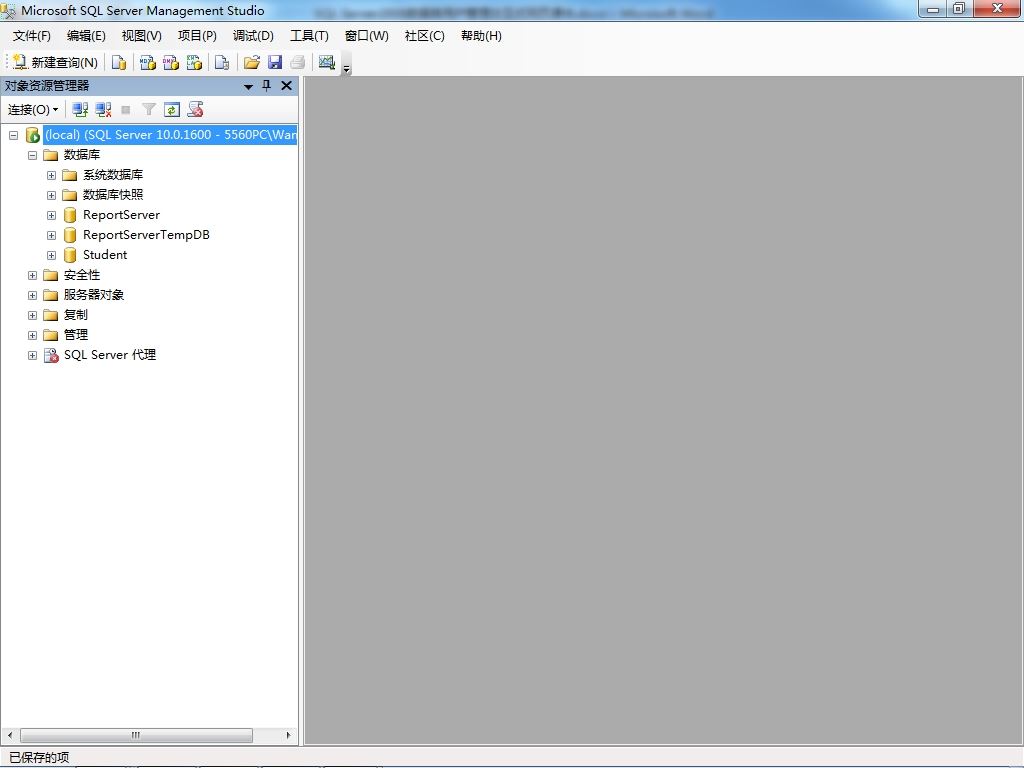Image resolution: width=1024 pixels, height=768 pixels.
Task: Click the Open File folder icon
Action: (x=251, y=63)
